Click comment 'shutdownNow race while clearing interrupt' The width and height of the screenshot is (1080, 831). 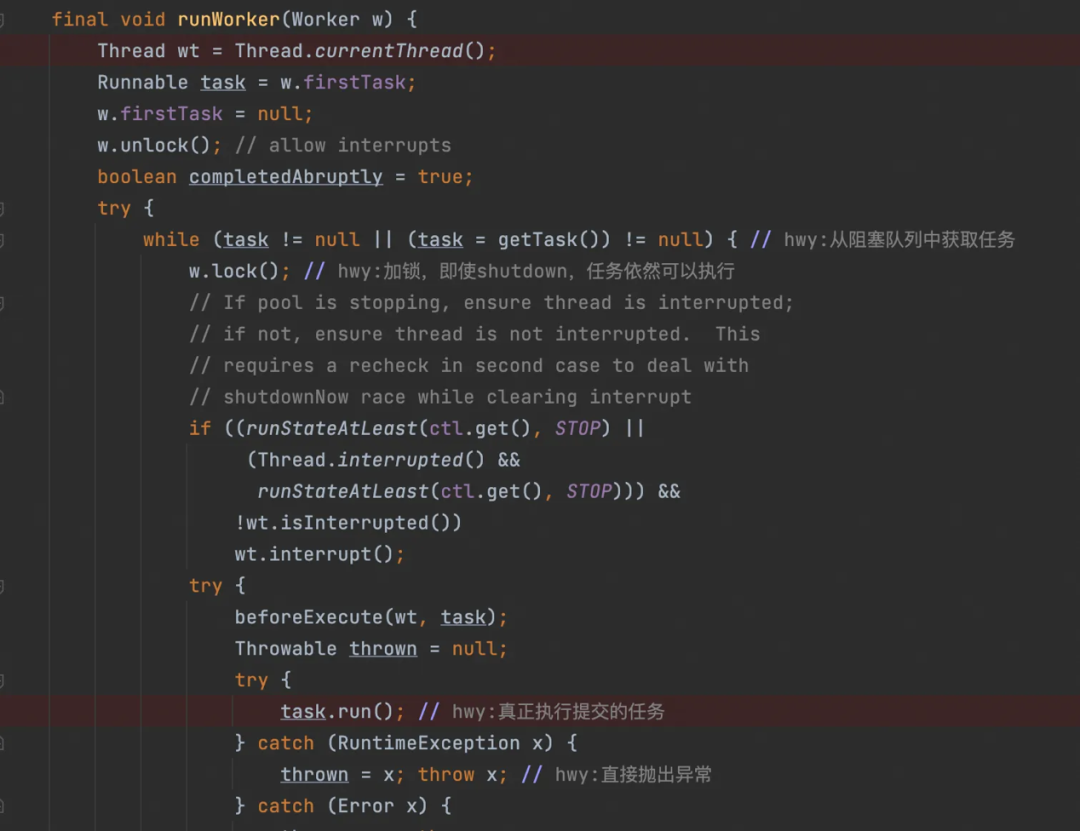point(440,398)
